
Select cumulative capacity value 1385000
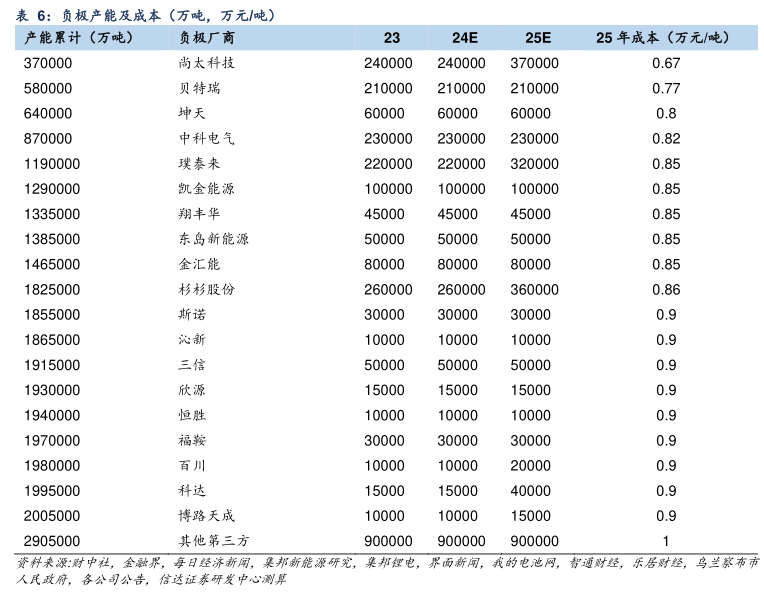[x=52, y=239]
